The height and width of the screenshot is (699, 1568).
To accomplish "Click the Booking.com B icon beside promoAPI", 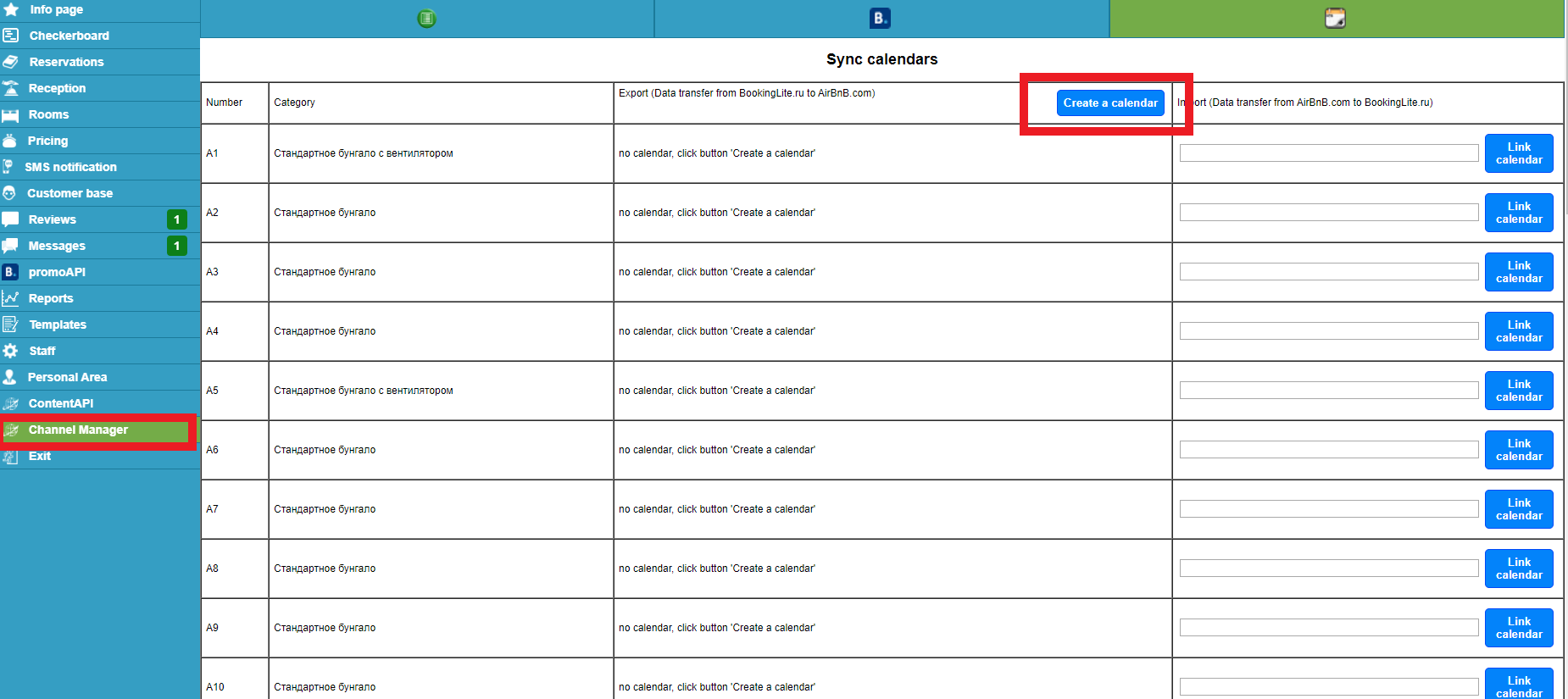I will click(10, 272).
